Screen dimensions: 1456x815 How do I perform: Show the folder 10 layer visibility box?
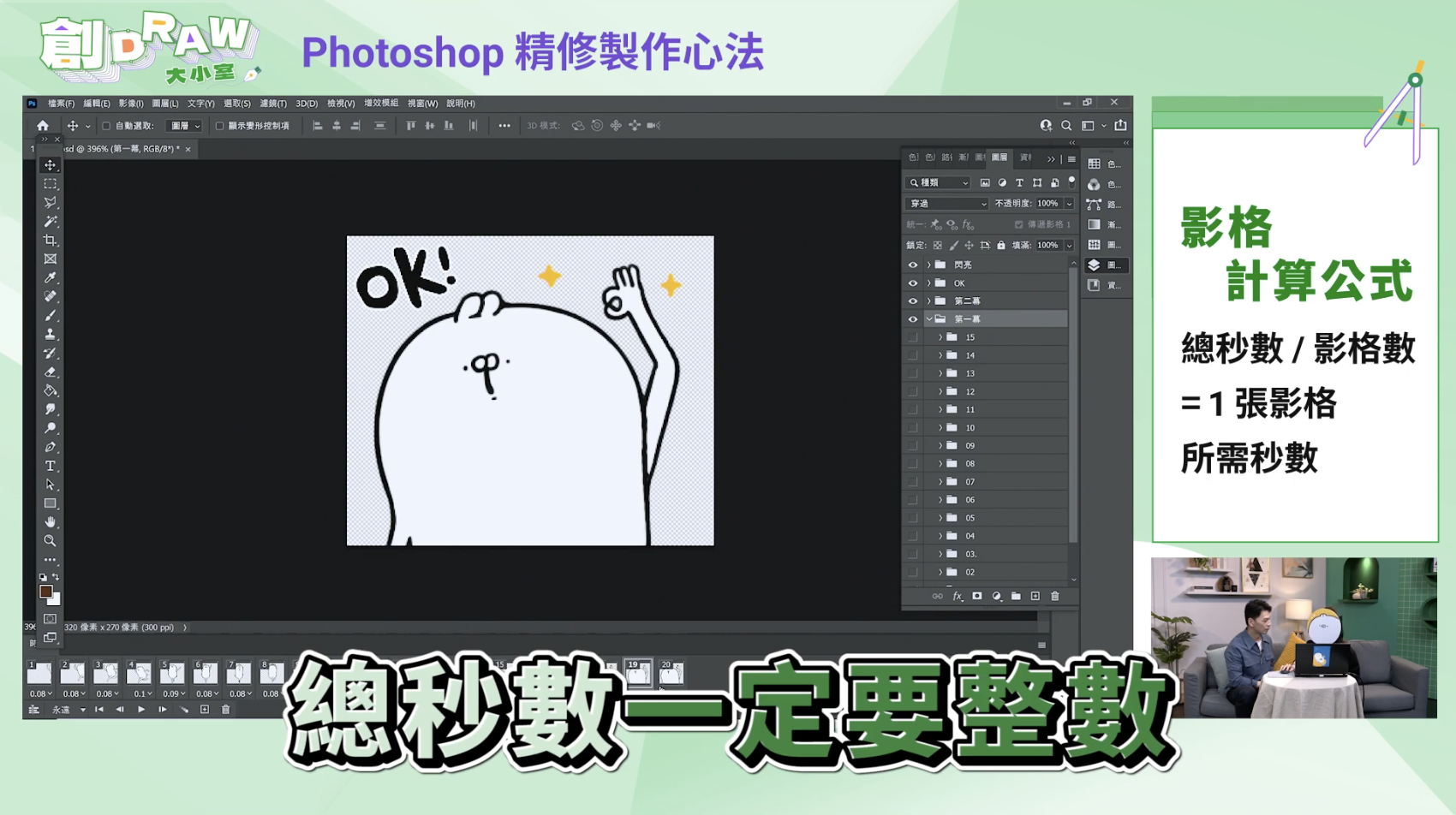[913, 427]
